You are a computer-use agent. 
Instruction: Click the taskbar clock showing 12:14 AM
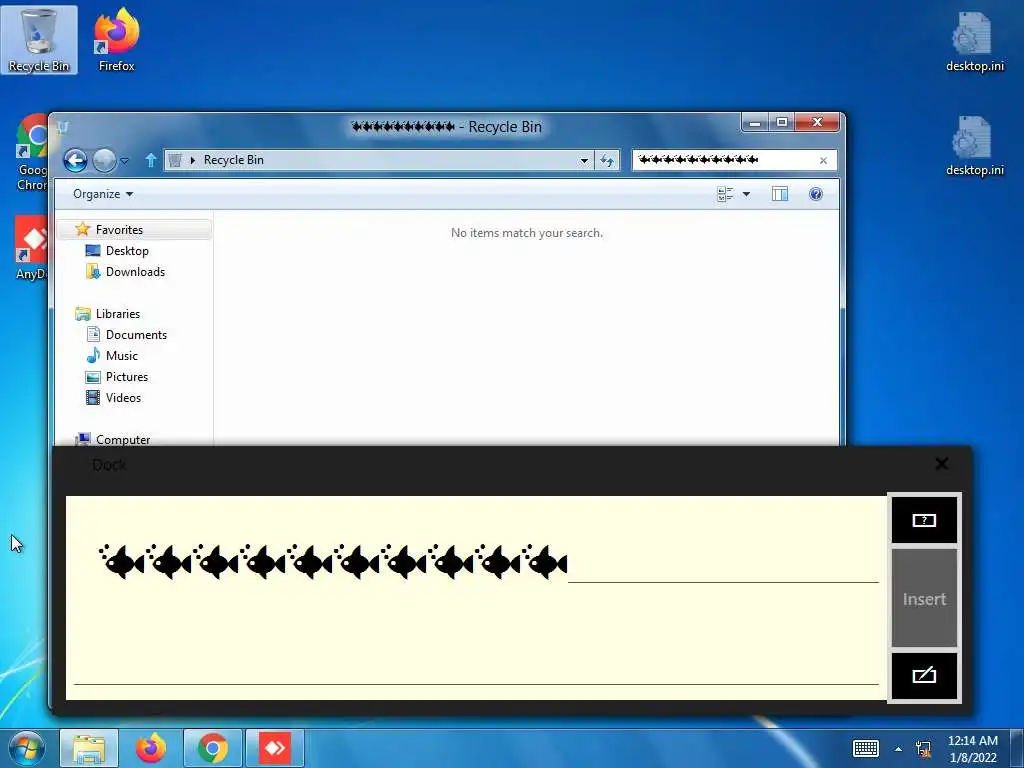pyautogui.click(x=973, y=749)
